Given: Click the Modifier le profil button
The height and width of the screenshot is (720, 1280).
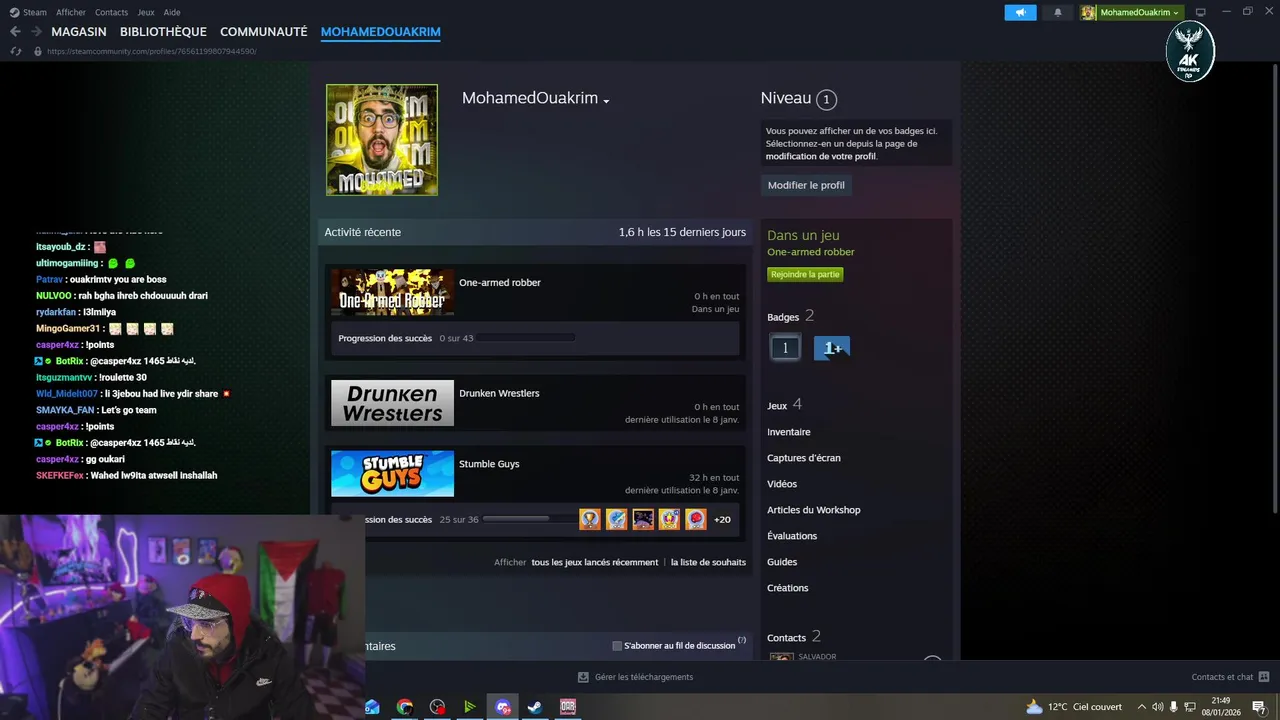Looking at the screenshot, I should pyautogui.click(x=806, y=185).
